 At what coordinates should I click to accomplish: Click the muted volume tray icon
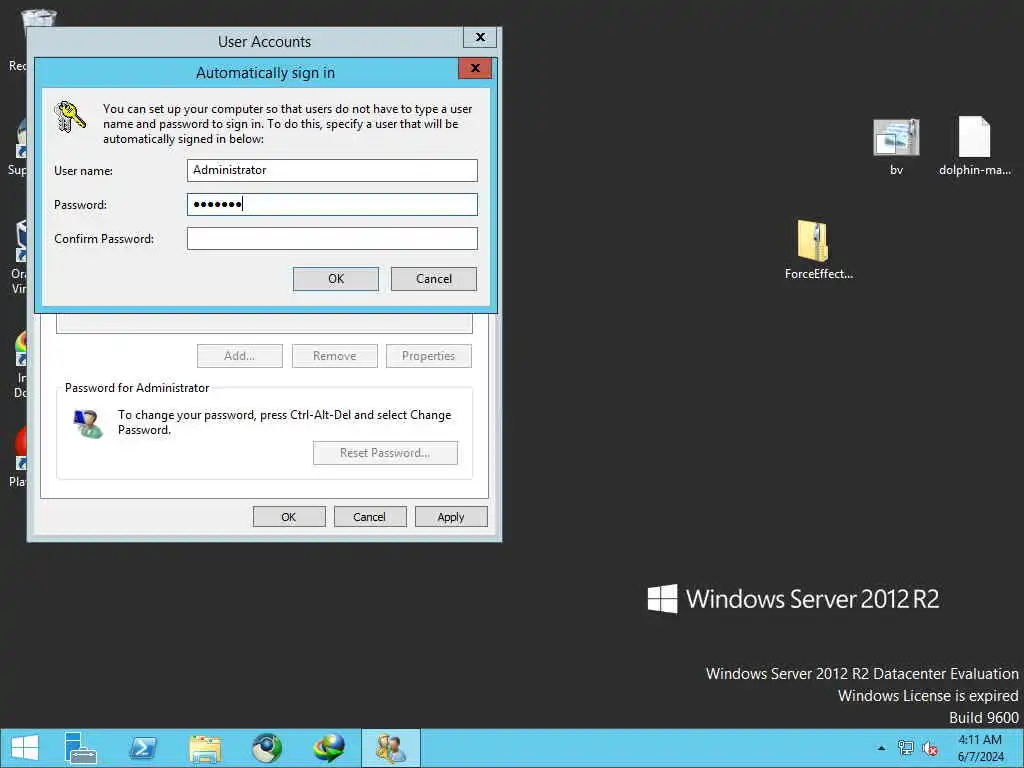[930, 748]
